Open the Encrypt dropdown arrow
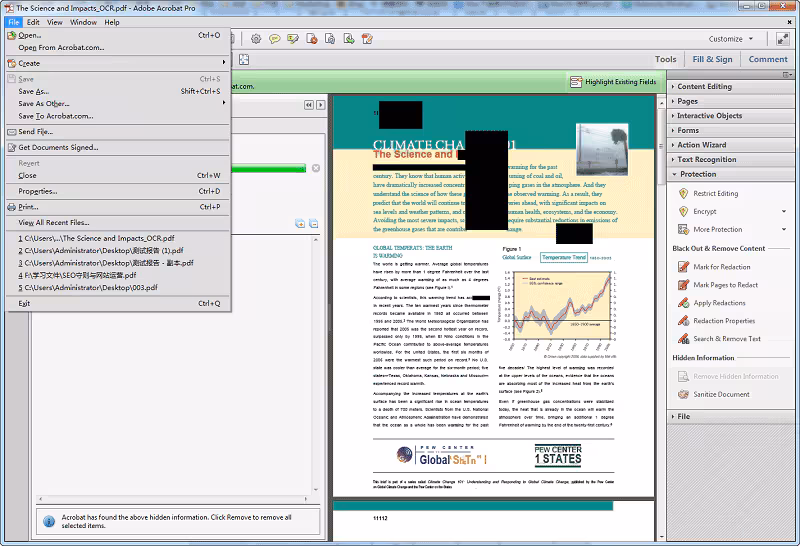 [784, 211]
